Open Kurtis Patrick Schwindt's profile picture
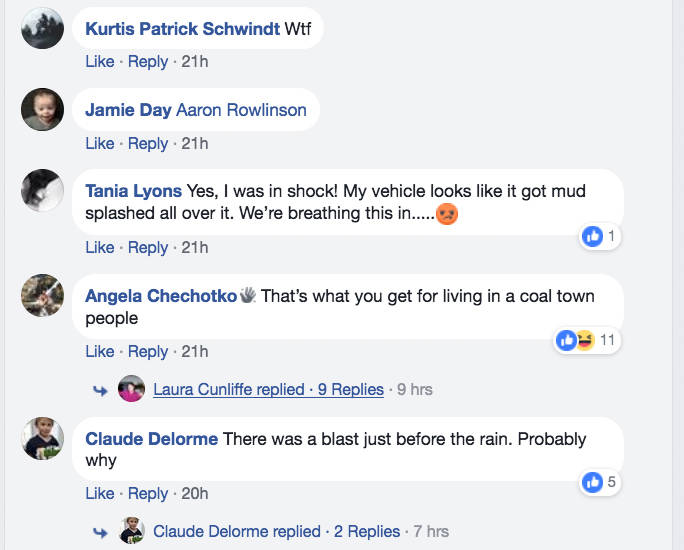The height and width of the screenshot is (550, 684). 42,28
